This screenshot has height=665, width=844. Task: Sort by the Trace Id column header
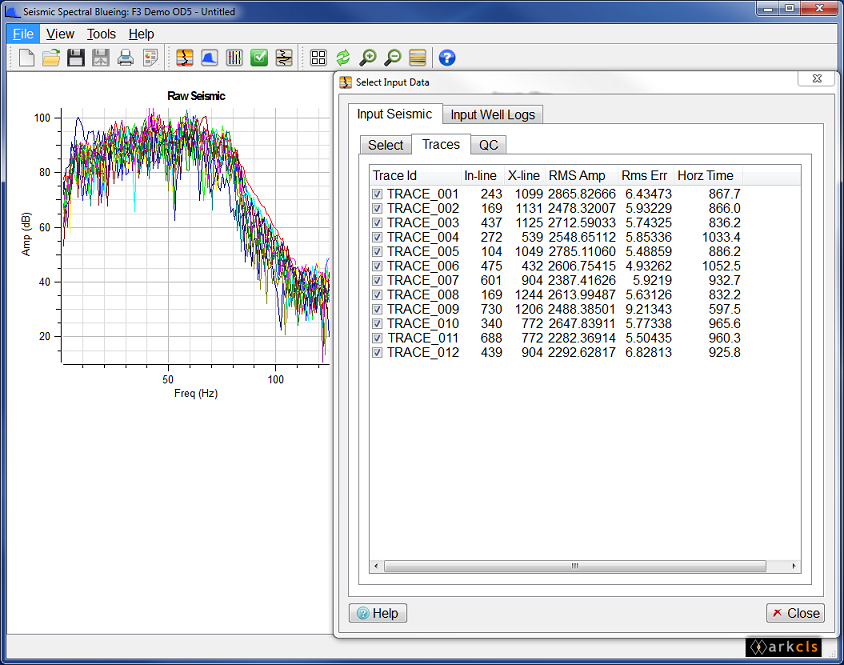[416, 176]
